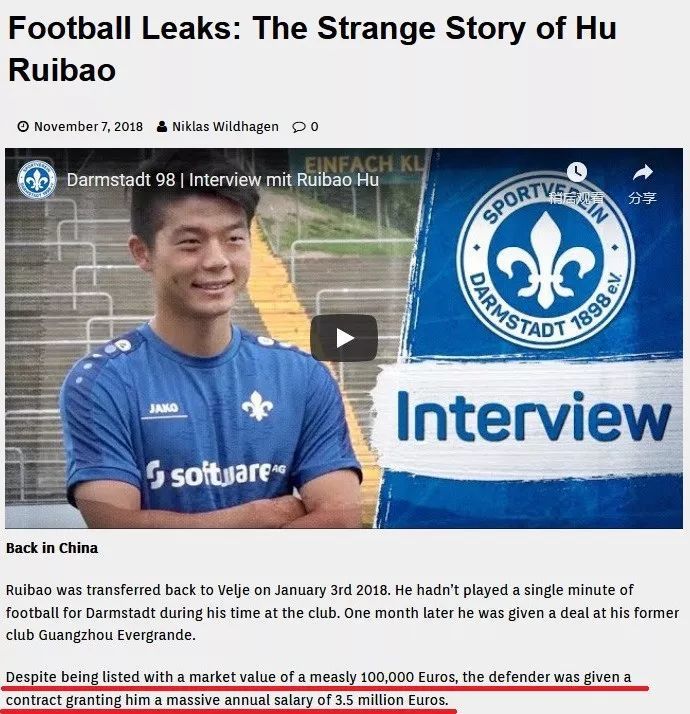The image size is (690, 714).
Task: Click the share arrow icon
Action: (643, 173)
